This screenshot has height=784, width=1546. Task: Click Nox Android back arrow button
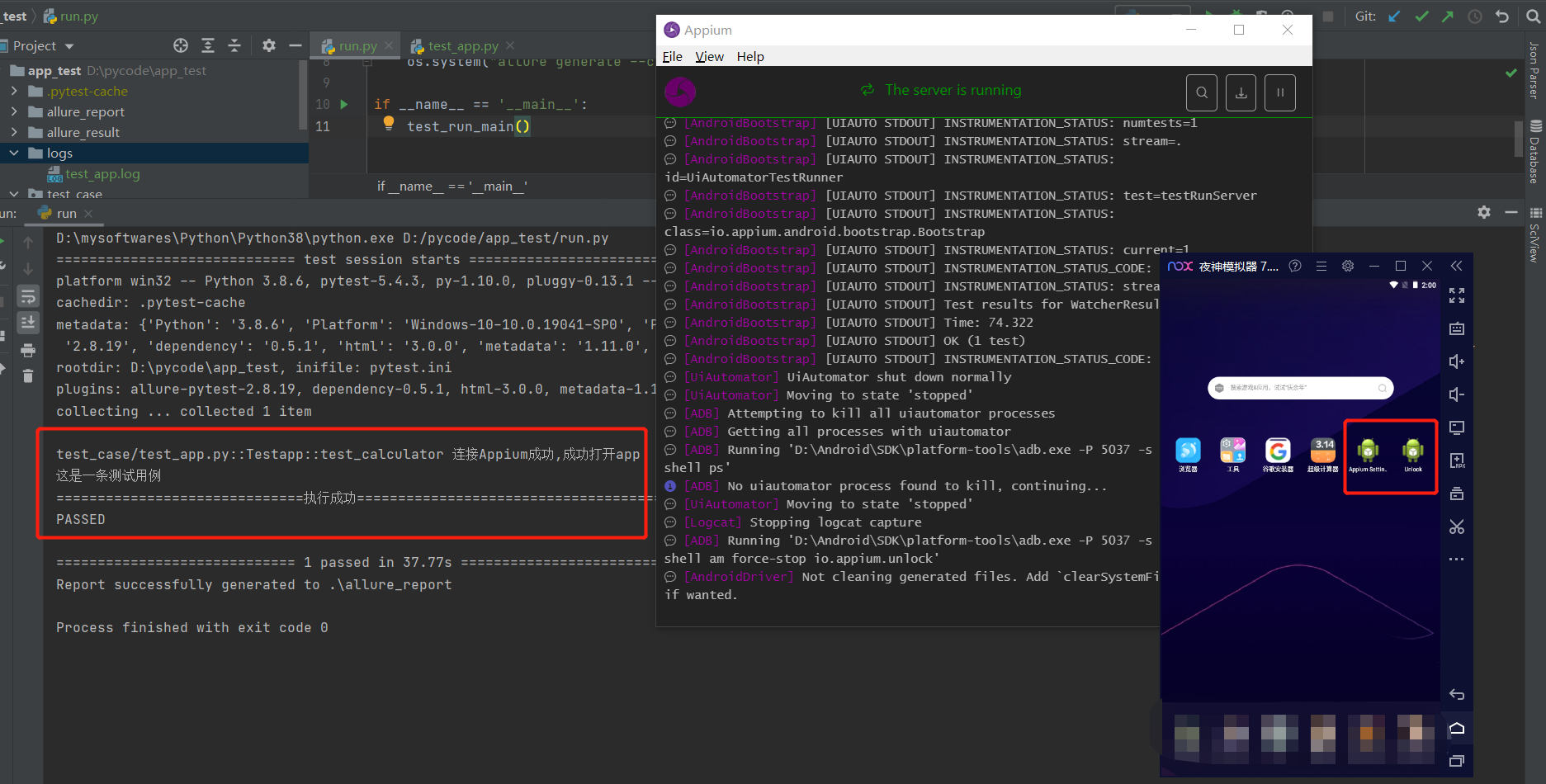click(x=1457, y=695)
